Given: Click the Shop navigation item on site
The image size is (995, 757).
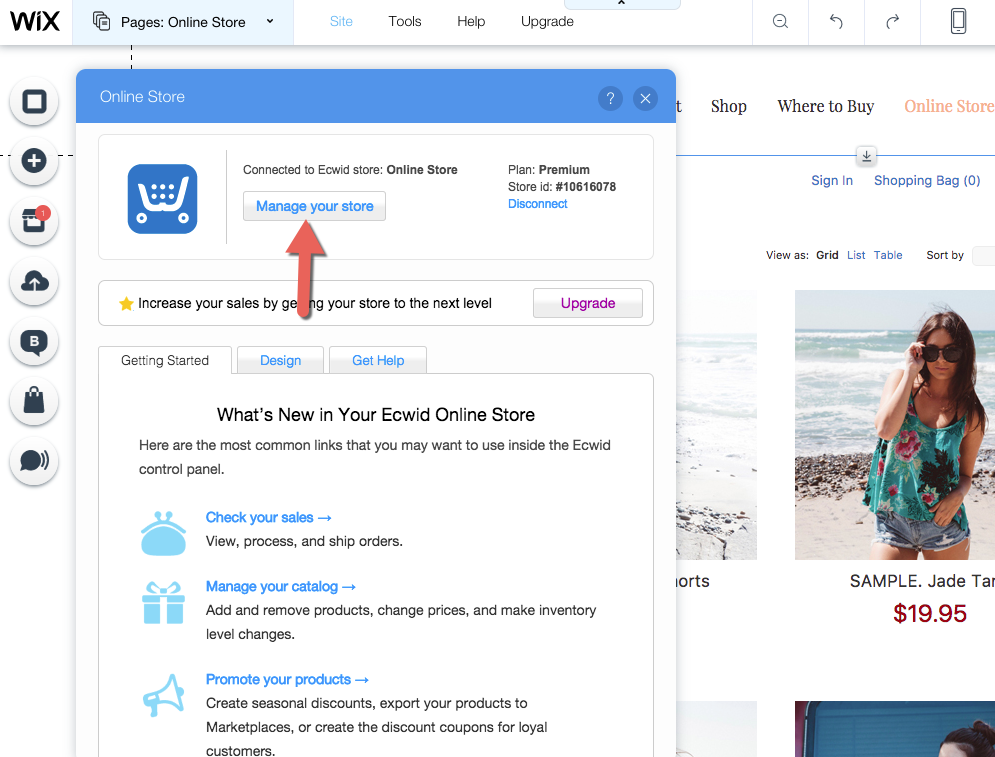Looking at the screenshot, I should click(x=728, y=106).
